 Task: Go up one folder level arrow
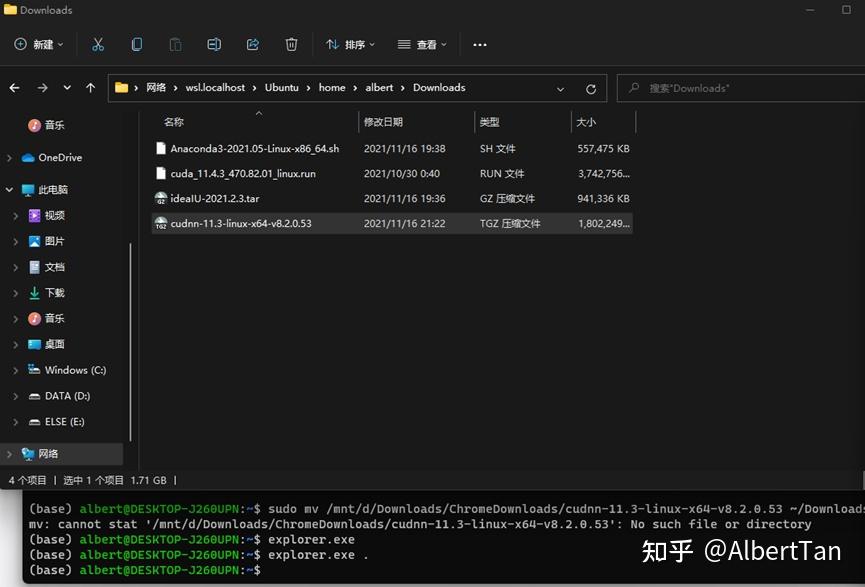(90, 88)
